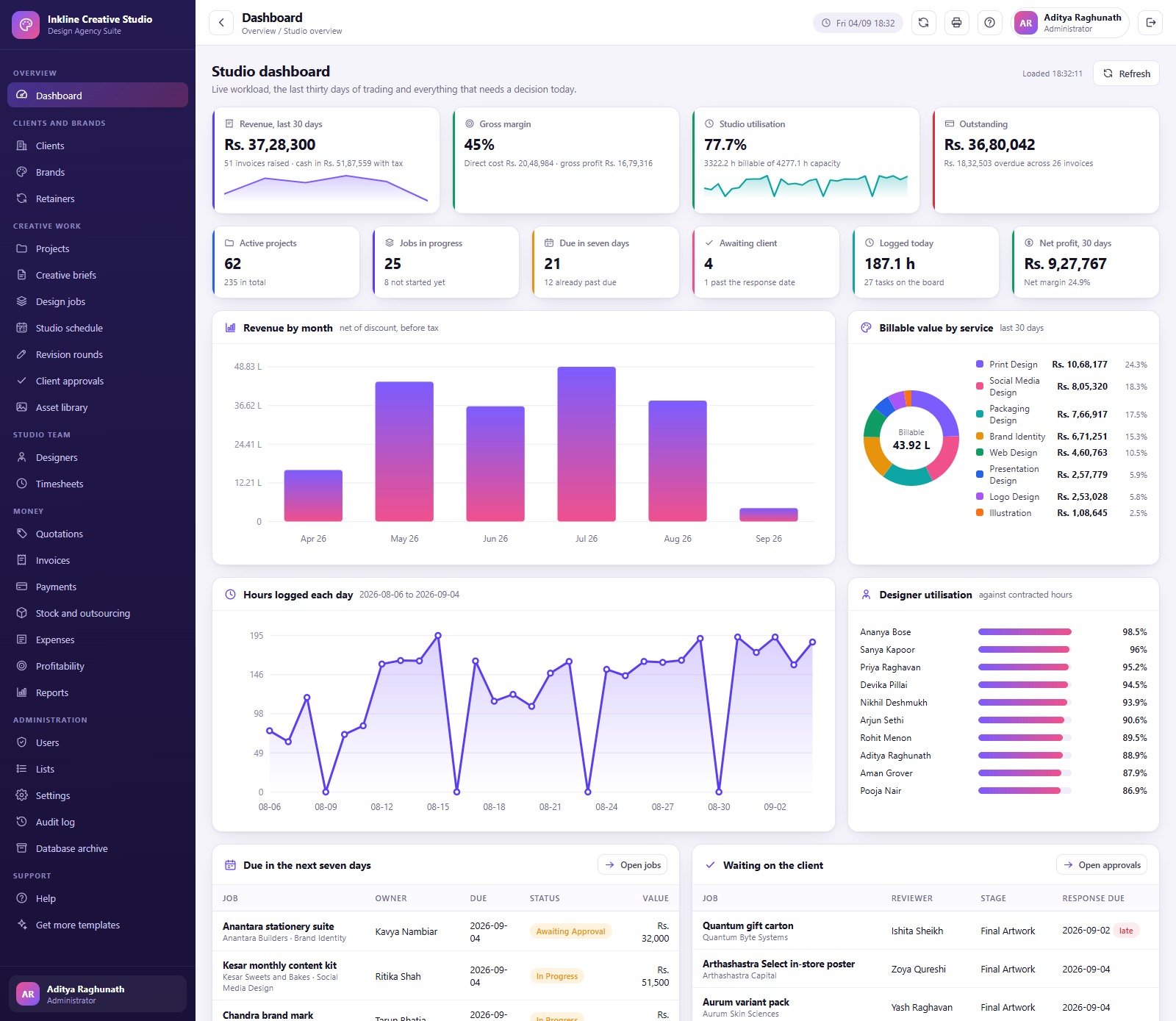Click the Database archive icon
The width and height of the screenshot is (1176, 1021).
click(22, 848)
